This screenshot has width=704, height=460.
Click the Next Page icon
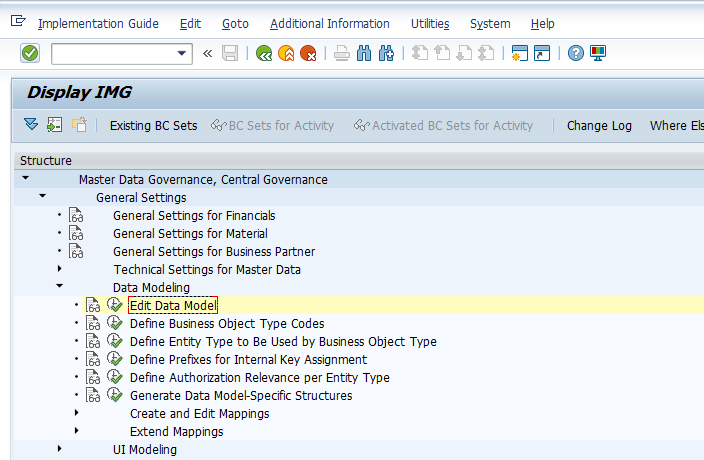pyautogui.click(x=464, y=53)
